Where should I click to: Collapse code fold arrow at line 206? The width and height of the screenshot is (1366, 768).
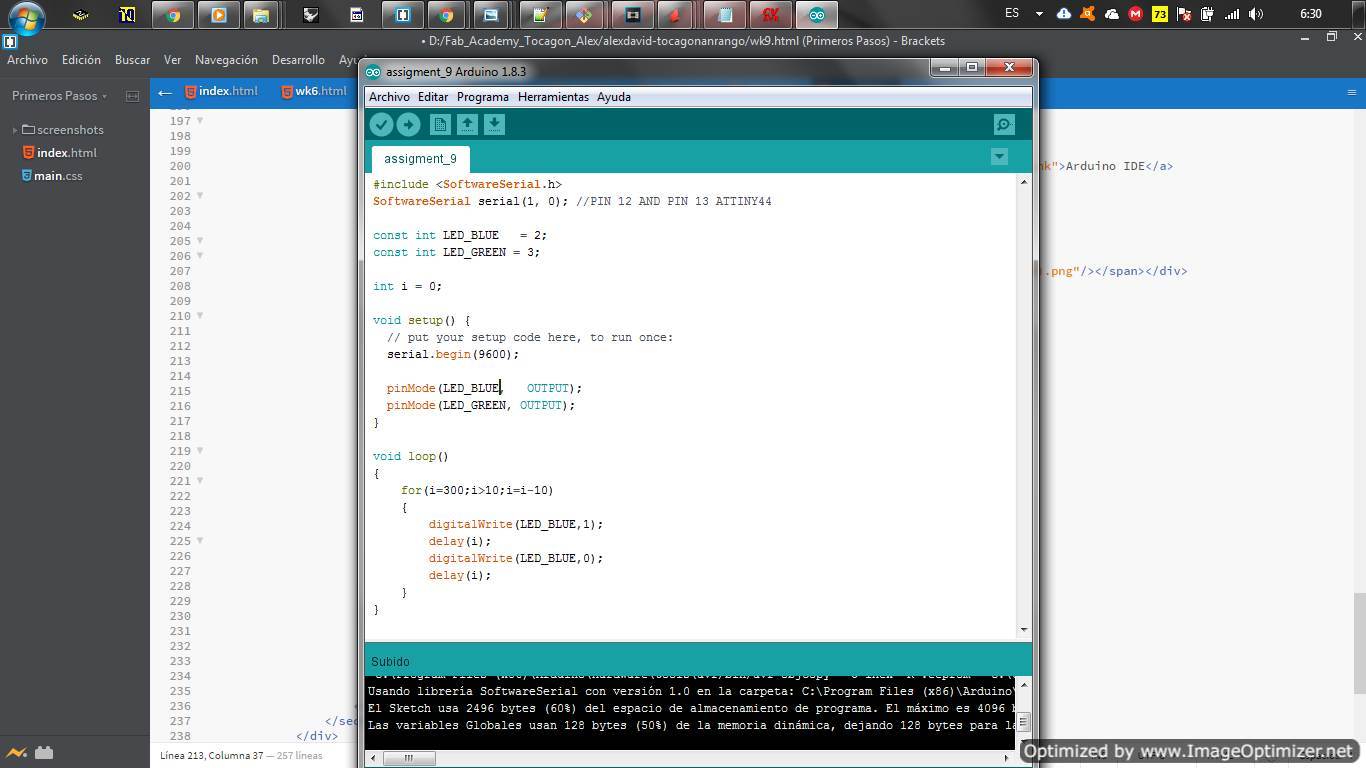pyautogui.click(x=199, y=256)
